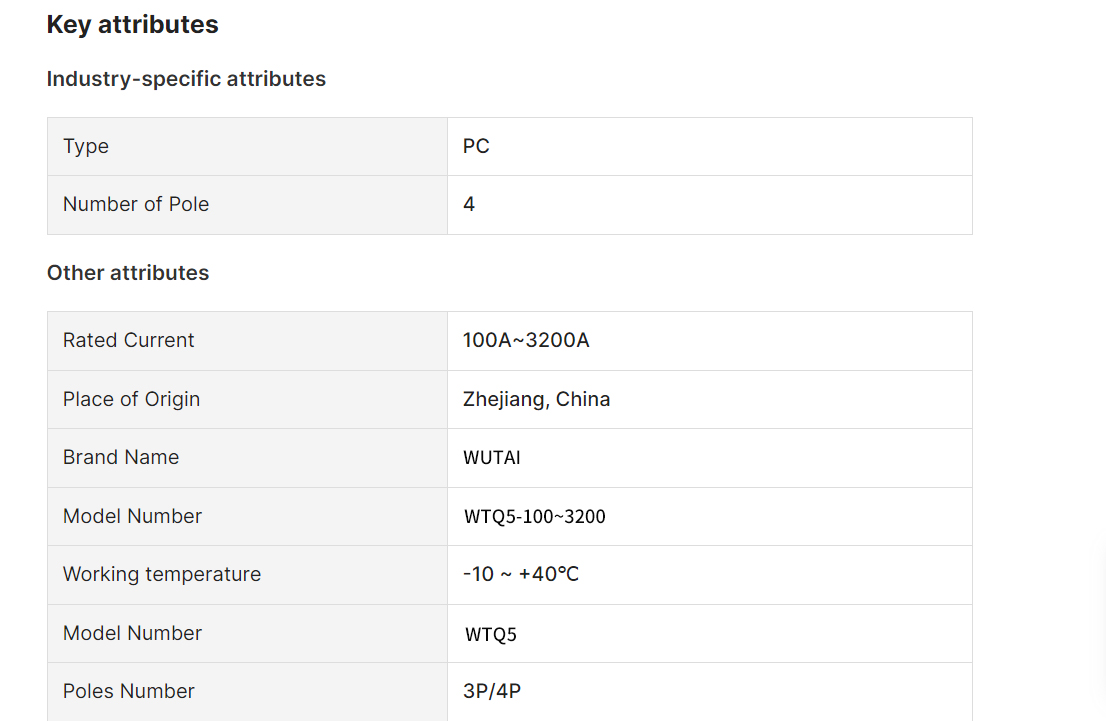
Task: Click the WTQ5-100~3200 model value
Action: [535, 517]
